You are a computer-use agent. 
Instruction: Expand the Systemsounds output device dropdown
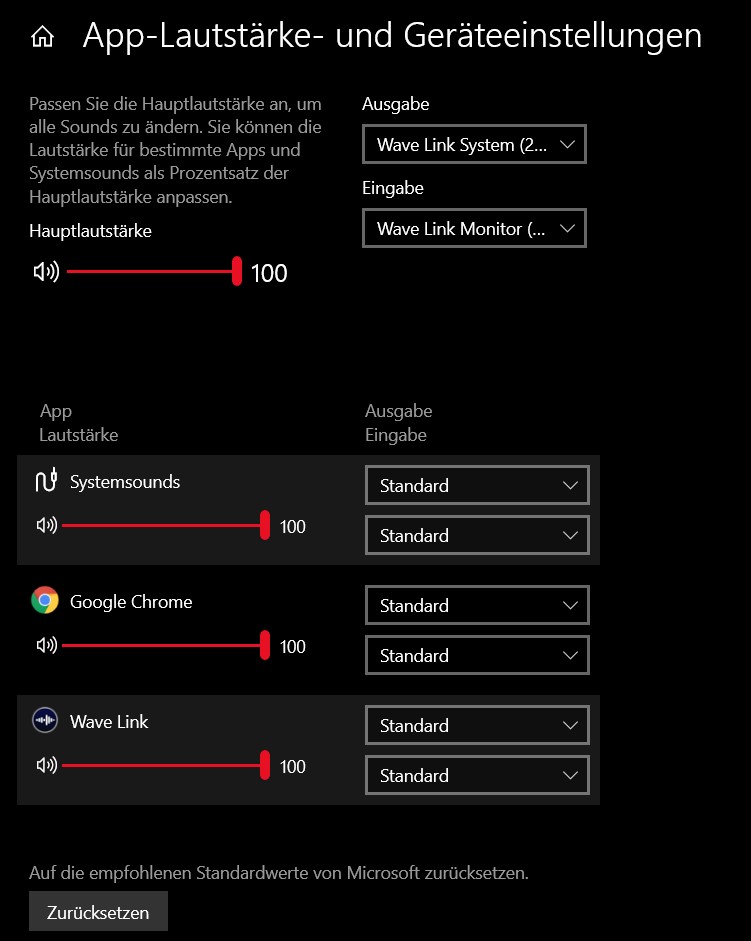click(477, 486)
